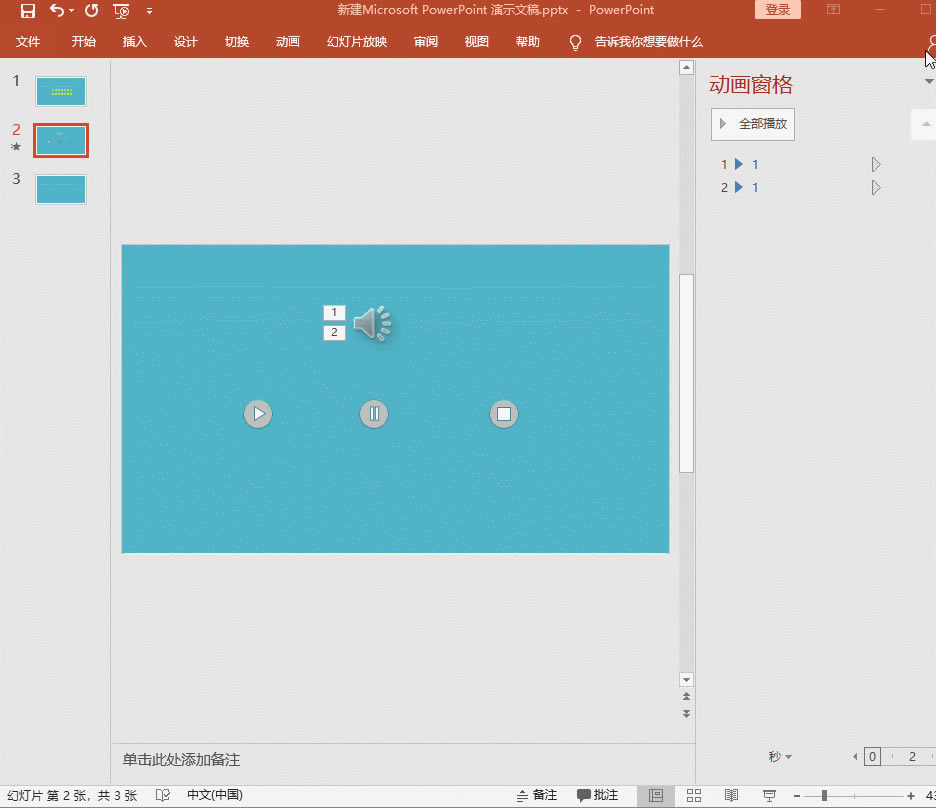Toggle the 备注 notes pane

coord(536,795)
